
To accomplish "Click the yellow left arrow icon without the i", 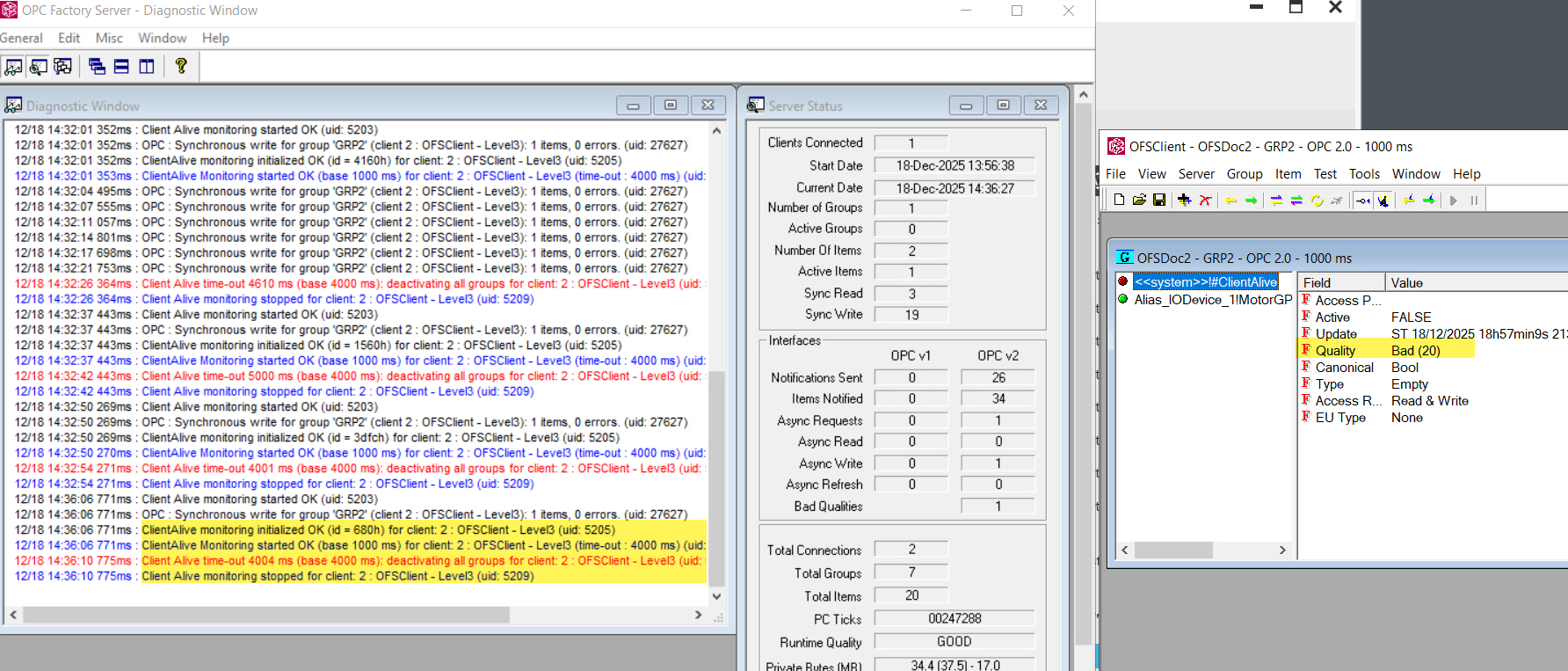I will [1230, 200].
